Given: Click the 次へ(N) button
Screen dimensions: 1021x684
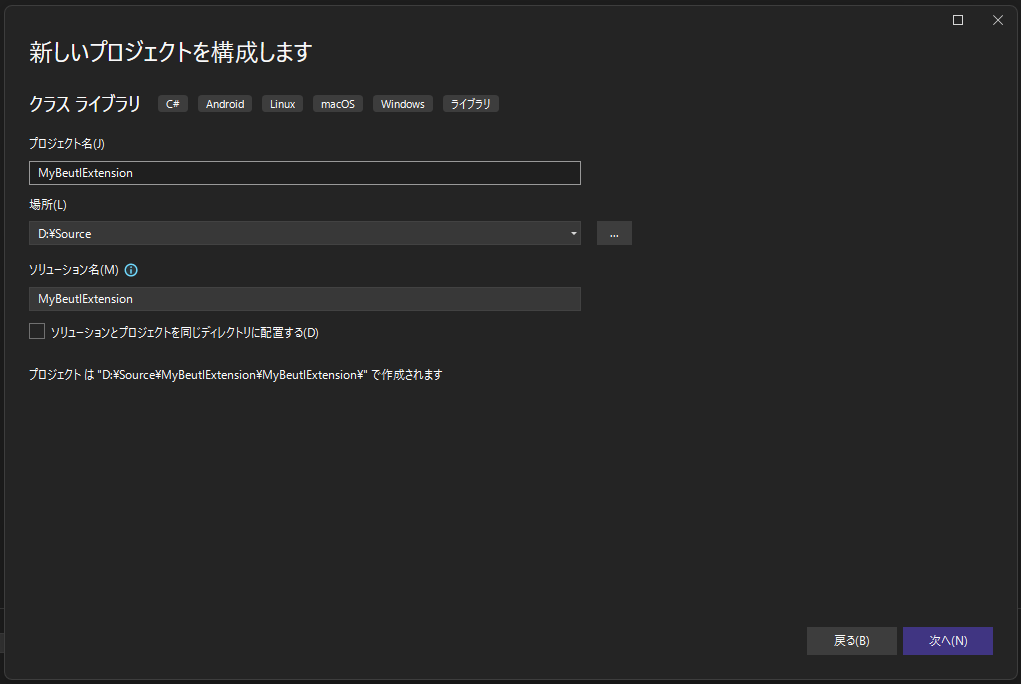Looking at the screenshot, I should (x=947, y=640).
